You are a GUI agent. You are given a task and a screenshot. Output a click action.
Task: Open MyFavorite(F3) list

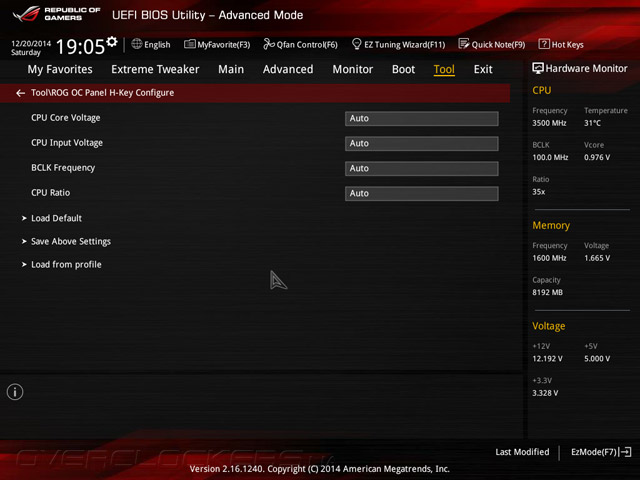tap(217, 44)
